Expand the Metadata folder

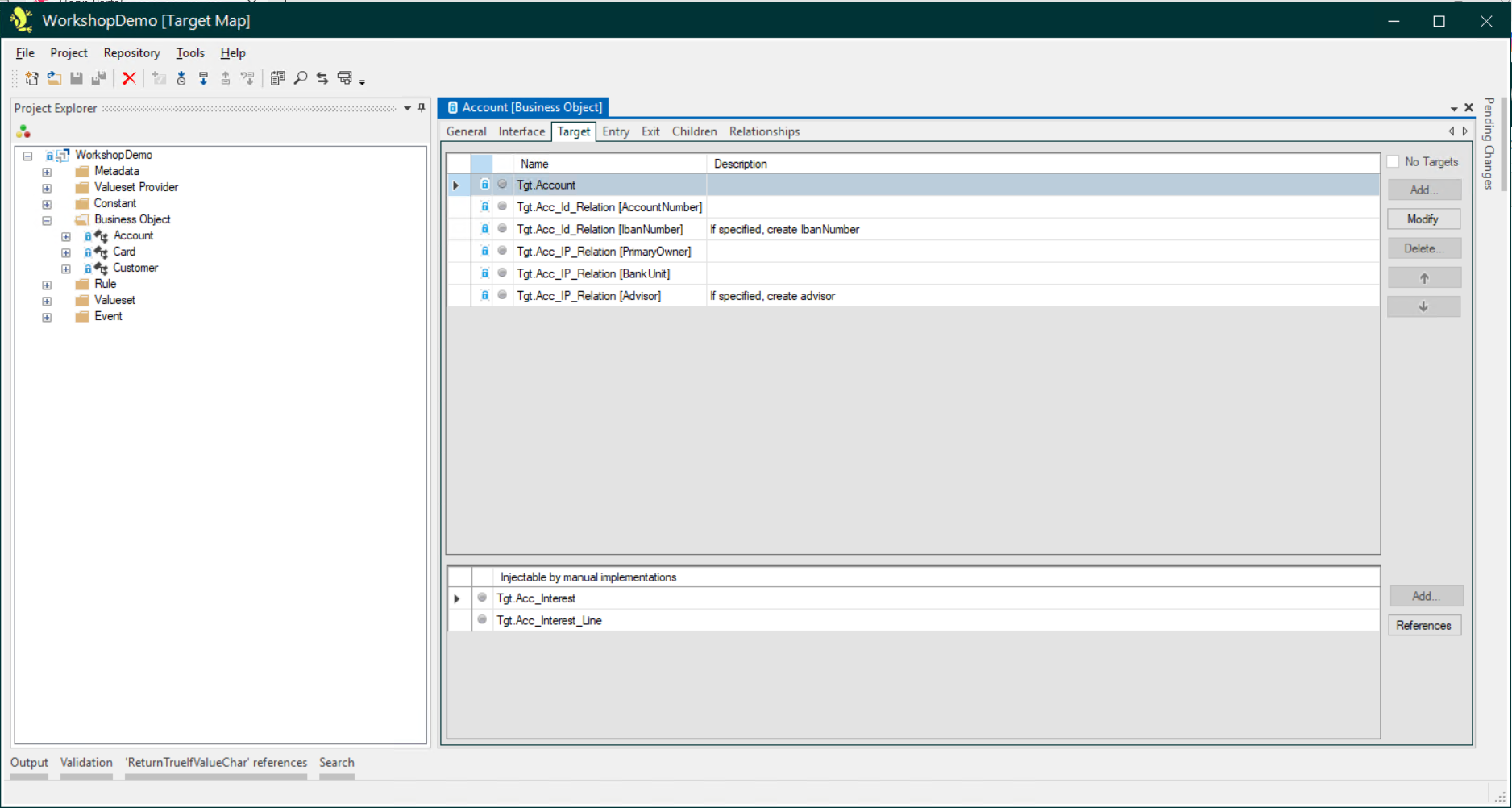47,172
